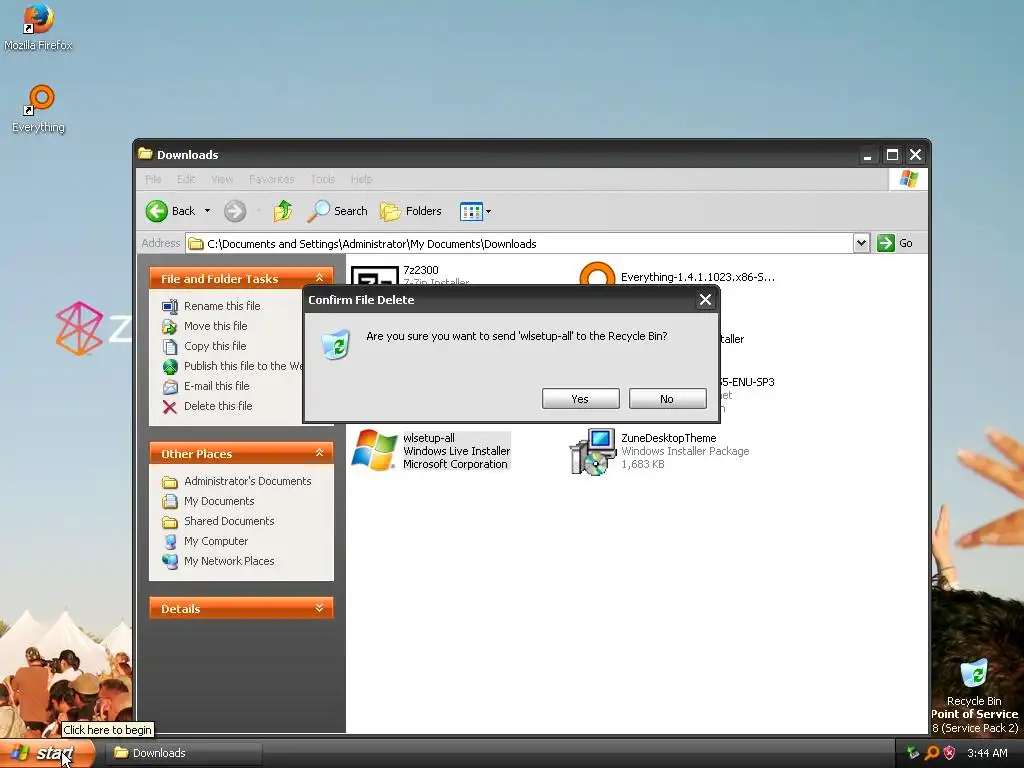Click the Recycle Bin icon in the dialog
The image size is (1024, 768).
tap(336, 344)
